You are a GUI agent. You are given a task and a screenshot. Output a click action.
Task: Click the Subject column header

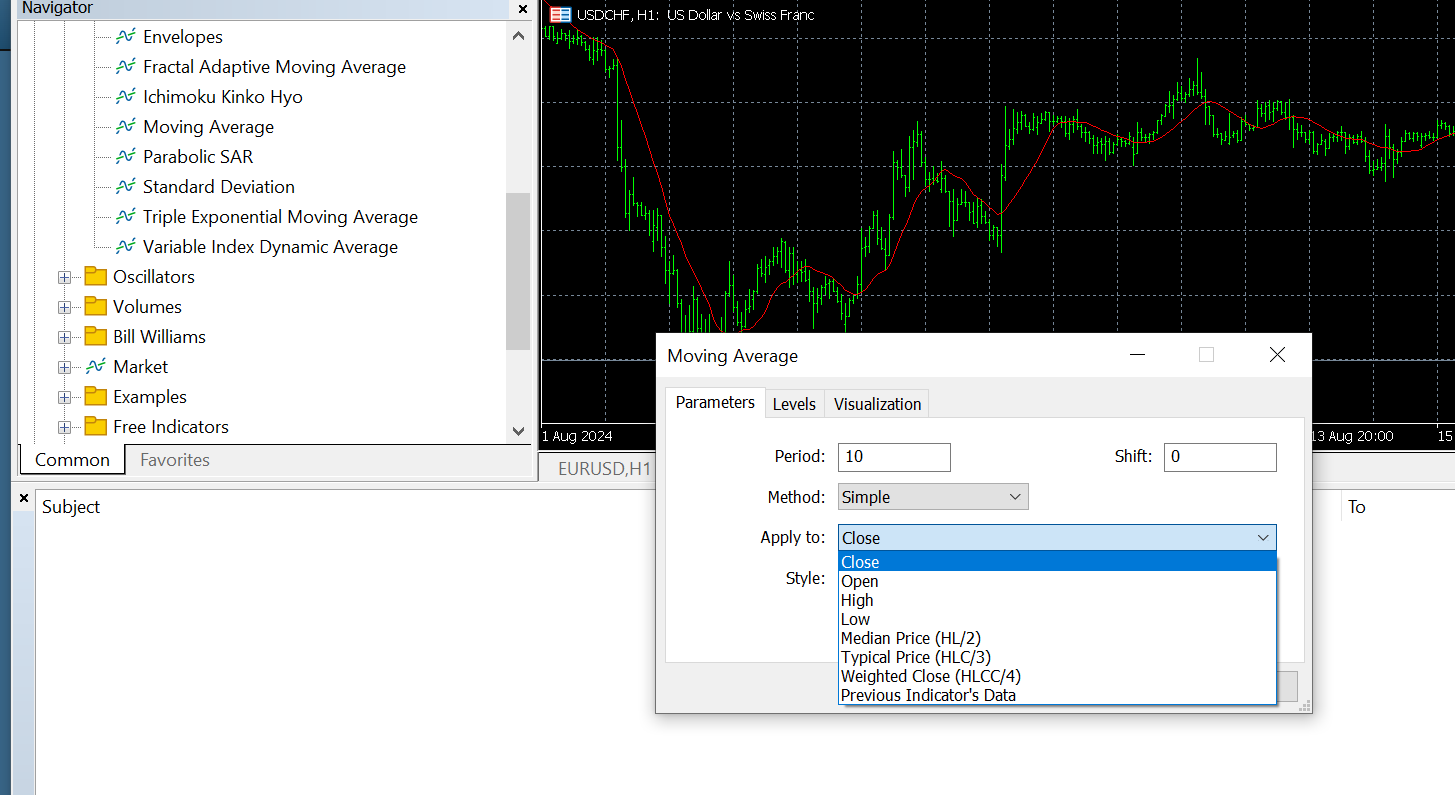(x=71, y=507)
